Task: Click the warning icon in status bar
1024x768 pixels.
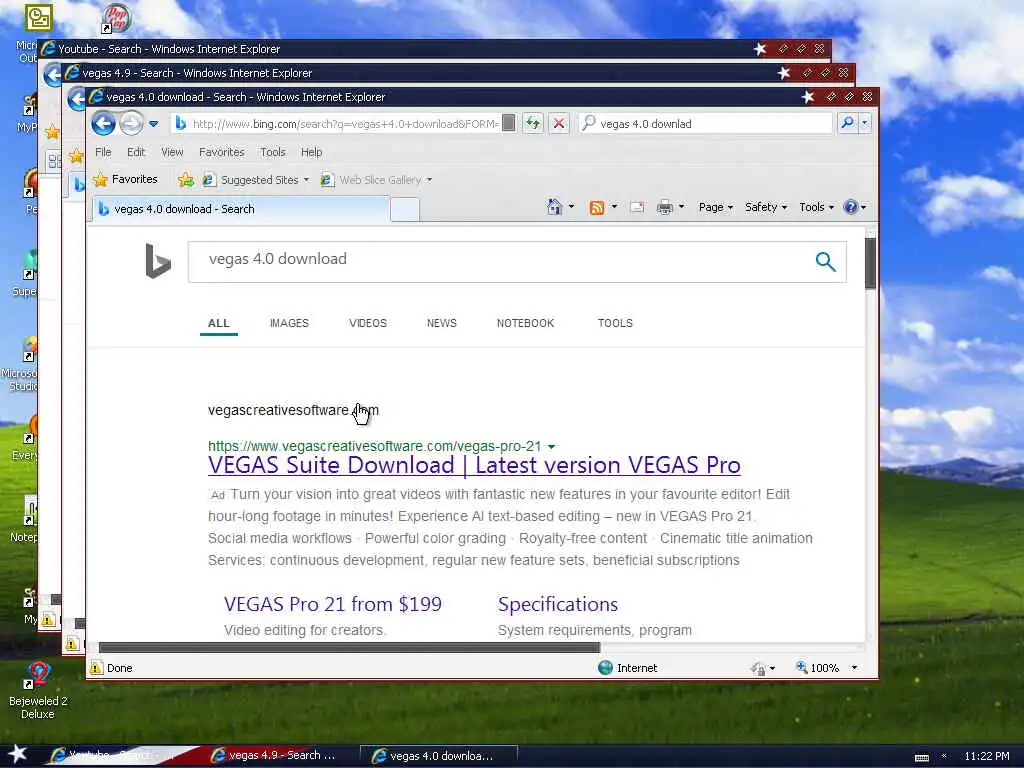Action: pyautogui.click(x=96, y=667)
